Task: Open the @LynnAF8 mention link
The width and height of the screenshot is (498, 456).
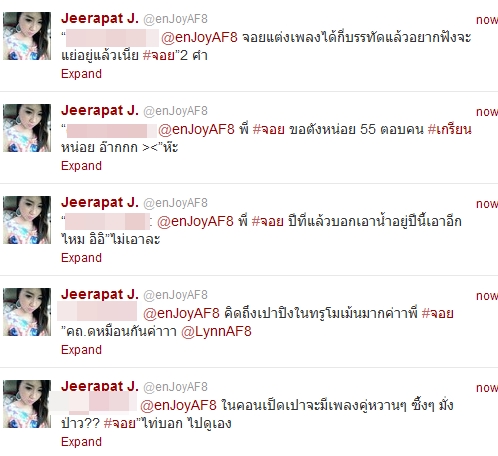Action: (216, 332)
